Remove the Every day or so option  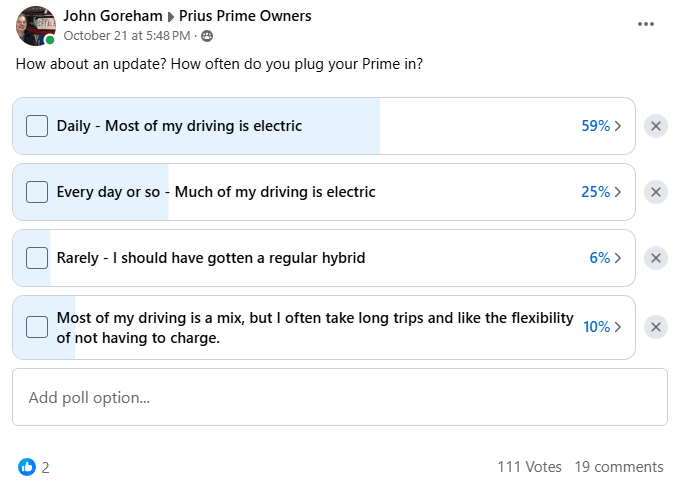tap(656, 192)
